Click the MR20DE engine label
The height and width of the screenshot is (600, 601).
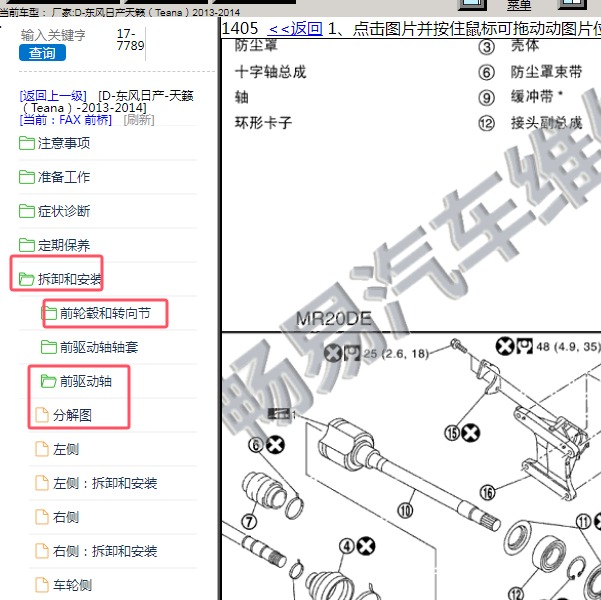click(x=334, y=319)
